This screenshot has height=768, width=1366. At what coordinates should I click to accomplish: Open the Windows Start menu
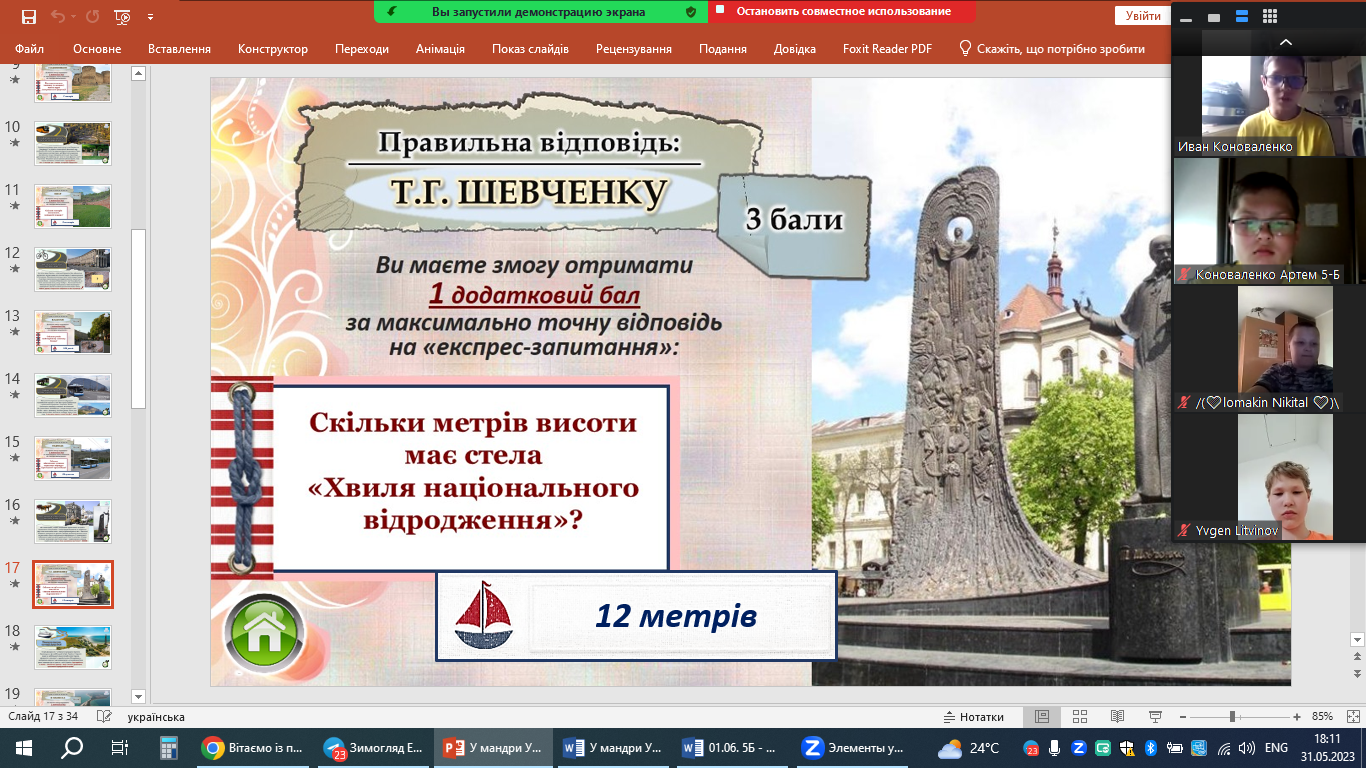pos(24,747)
